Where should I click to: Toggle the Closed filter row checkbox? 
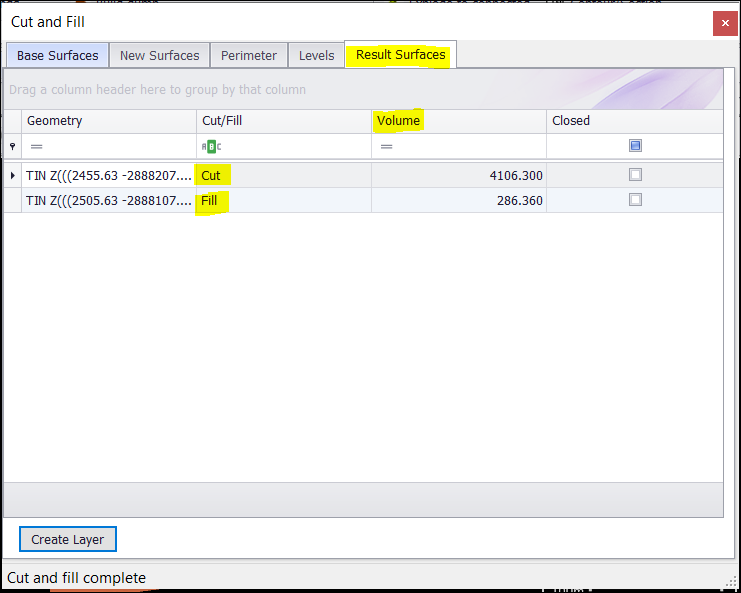[x=635, y=146]
